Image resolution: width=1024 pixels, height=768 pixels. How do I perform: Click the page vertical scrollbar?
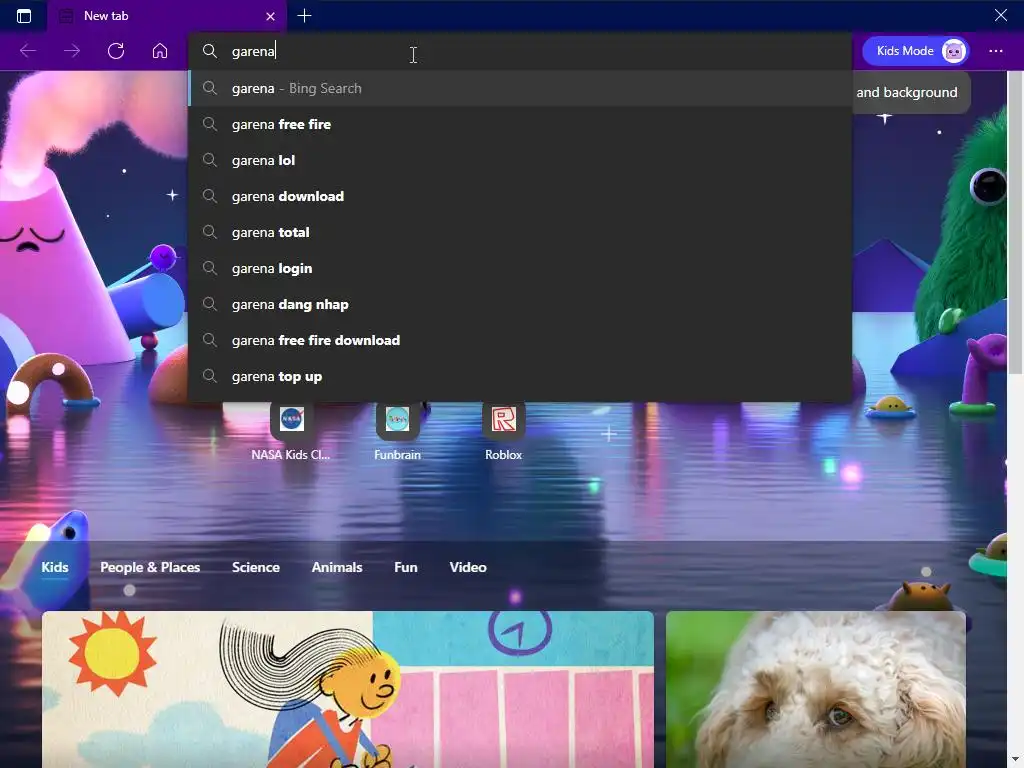pos(1016,222)
